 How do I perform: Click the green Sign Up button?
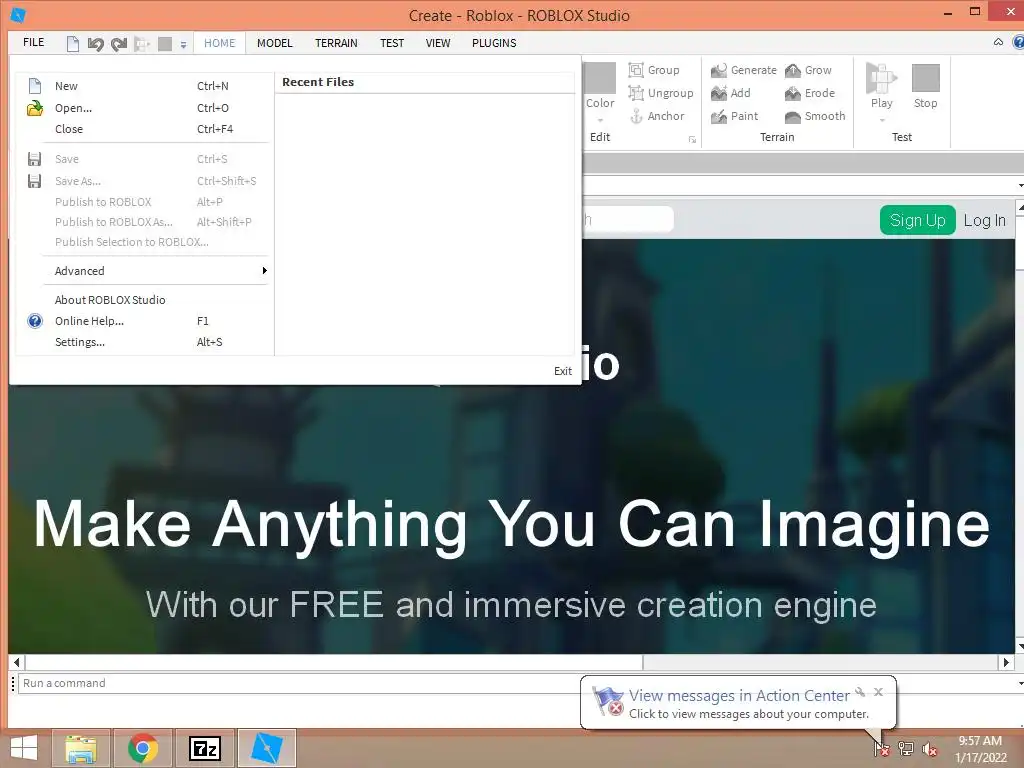tap(918, 220)
